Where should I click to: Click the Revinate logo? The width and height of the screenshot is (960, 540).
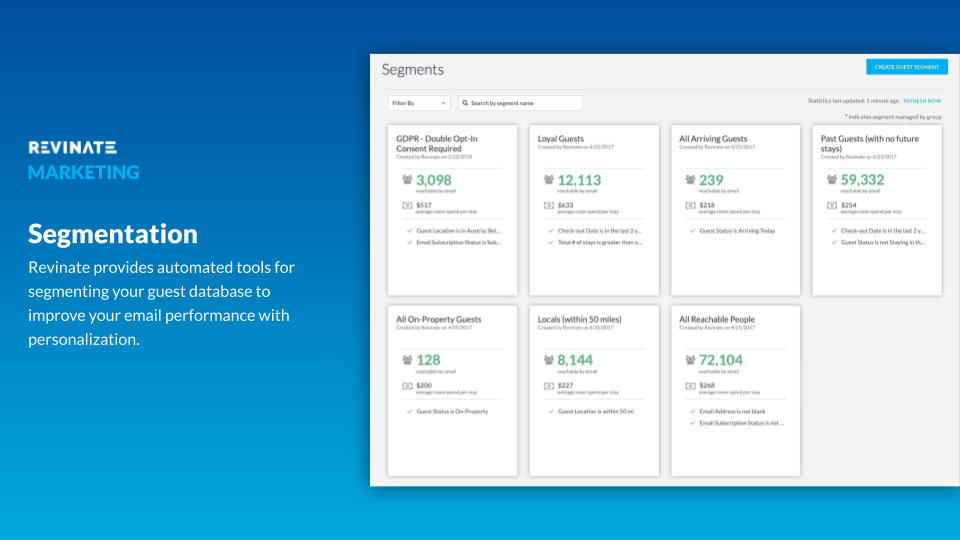pyautogui.click(x=72, y=148)
